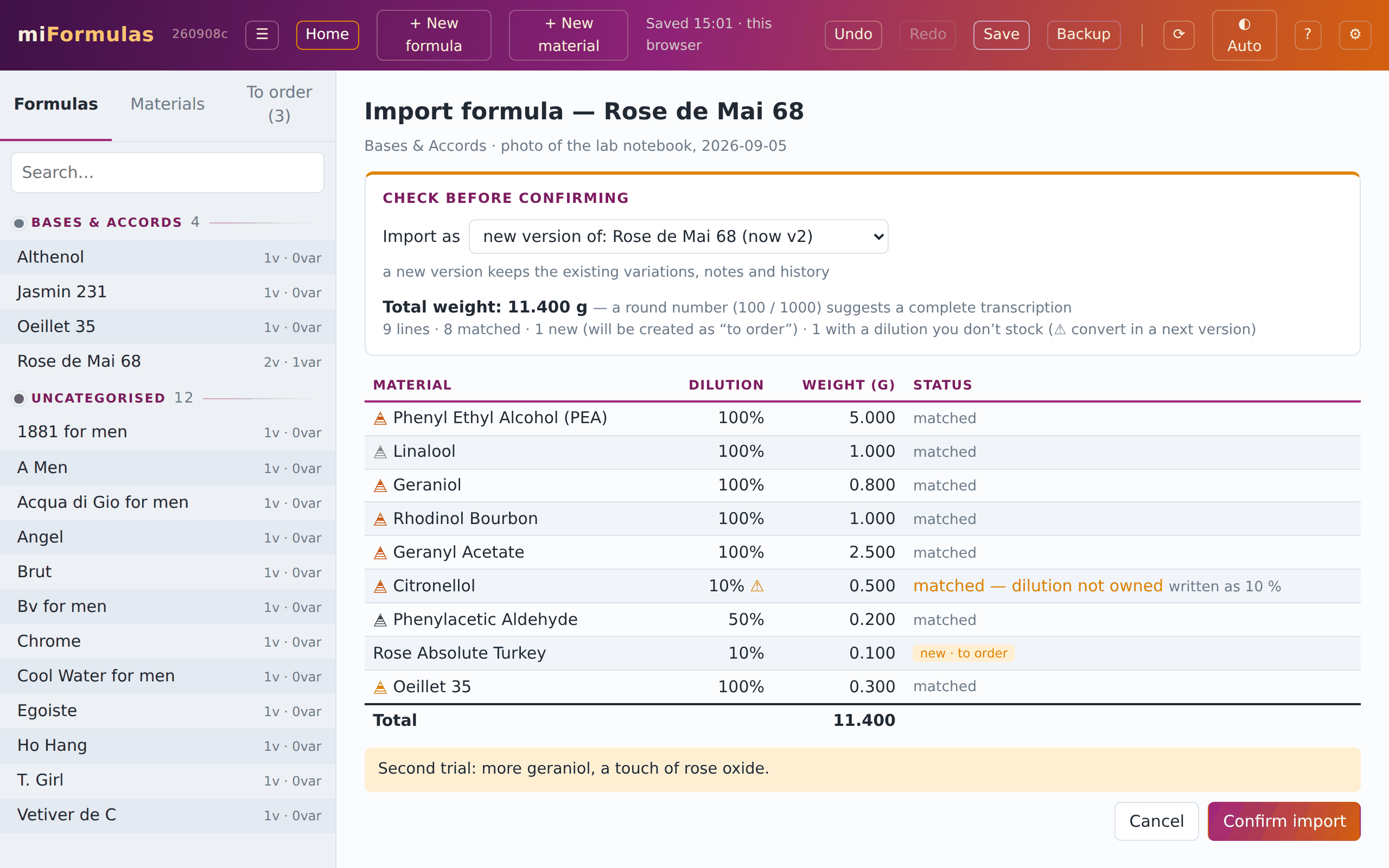This screenshot has width=1389, height=868.
Task: Open the Oeillet 35 formula in sidebar
Action: pyautogui.click(x=168, y=327)
